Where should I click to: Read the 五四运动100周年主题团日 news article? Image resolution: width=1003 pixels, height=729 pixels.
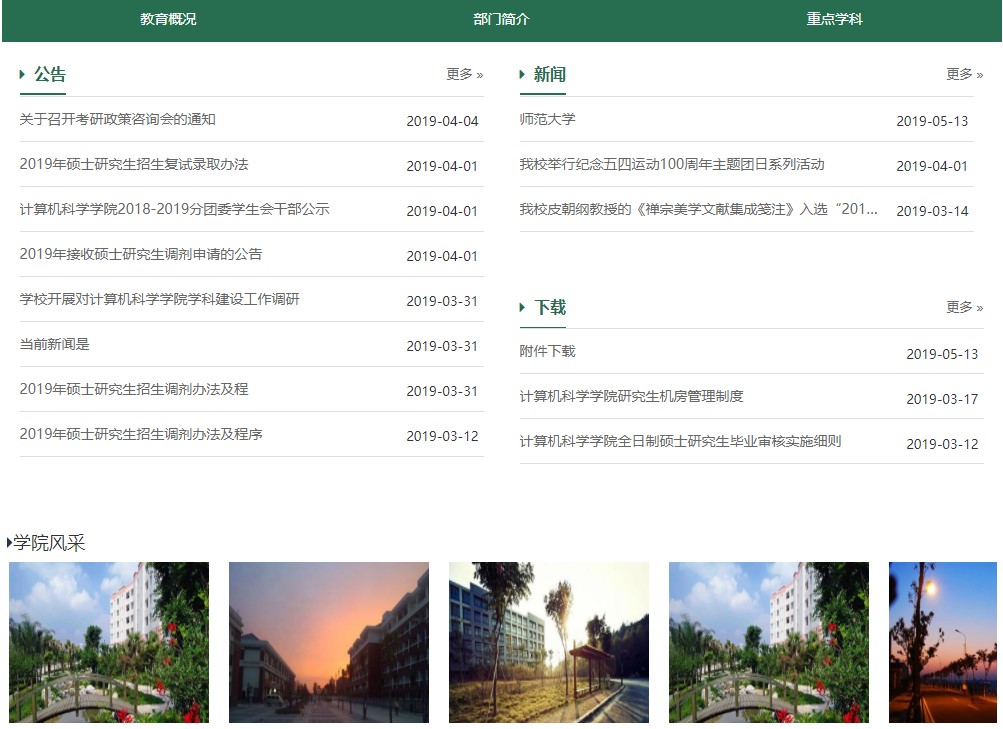[x=672, y=165]
